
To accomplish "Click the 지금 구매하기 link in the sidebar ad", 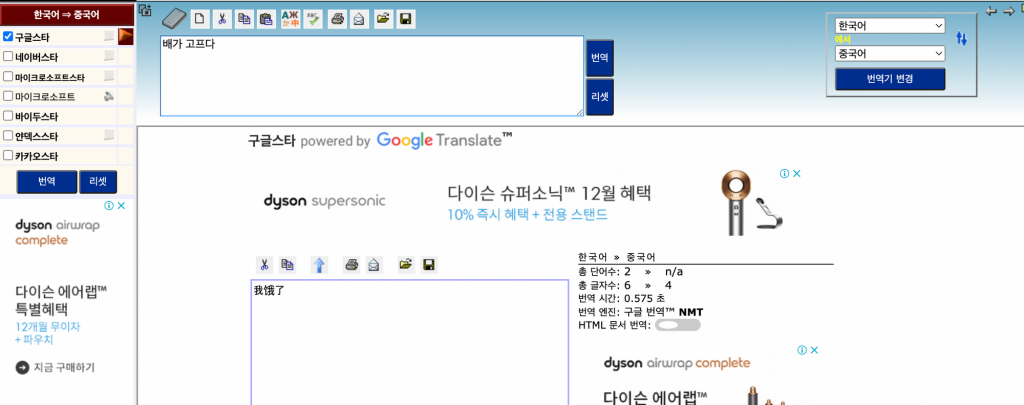I will pos(55,367).
